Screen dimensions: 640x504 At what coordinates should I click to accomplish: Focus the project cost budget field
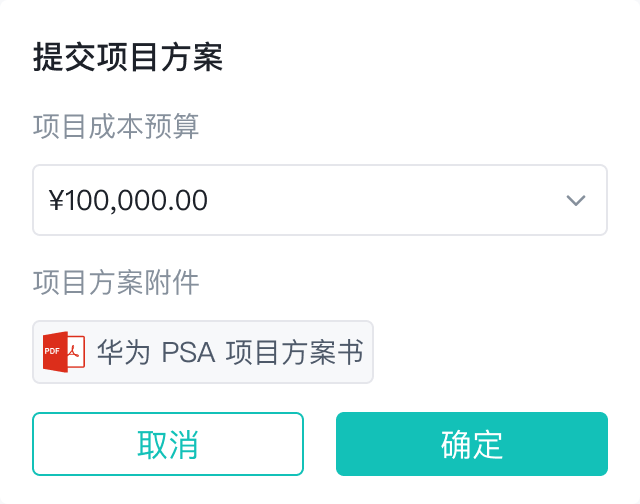300,200
